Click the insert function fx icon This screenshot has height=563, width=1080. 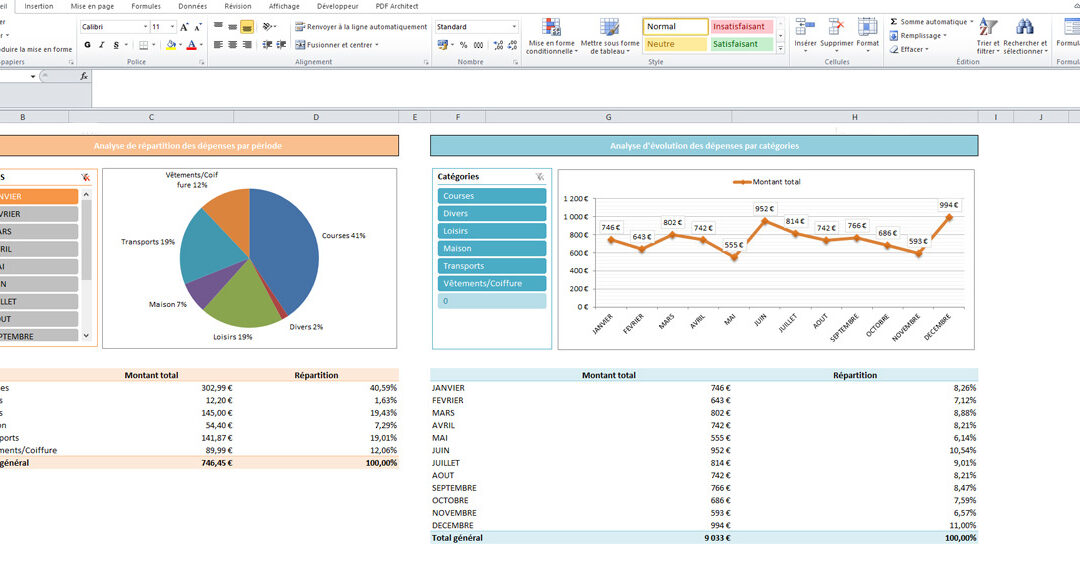tap(83, 76)
